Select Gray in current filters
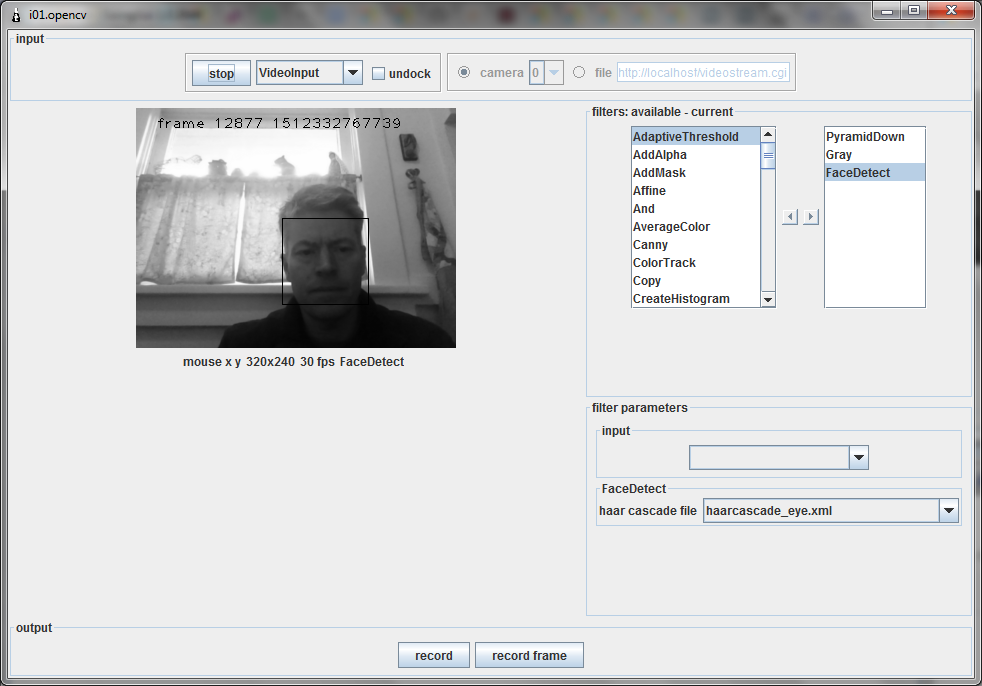The width and height of the screenshot is (982, 686). 874,155
